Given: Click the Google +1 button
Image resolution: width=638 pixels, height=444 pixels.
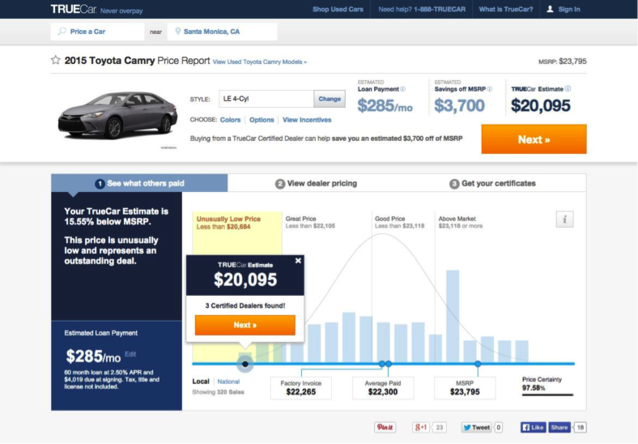Looking at the screenshot, I should click(422, 427).
